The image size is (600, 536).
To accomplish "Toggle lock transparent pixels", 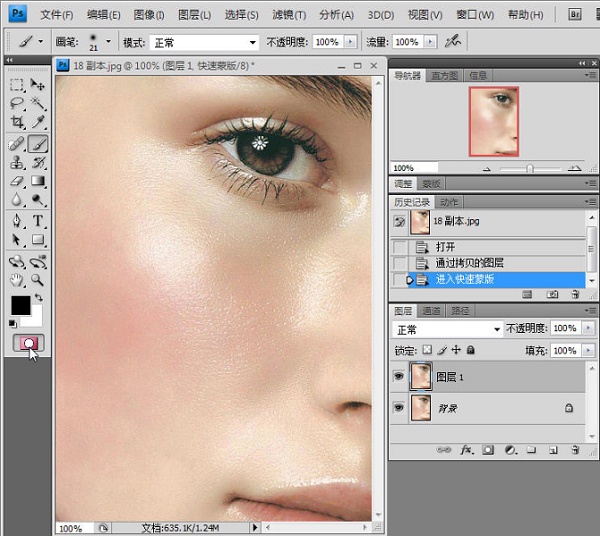I will 427,350.
